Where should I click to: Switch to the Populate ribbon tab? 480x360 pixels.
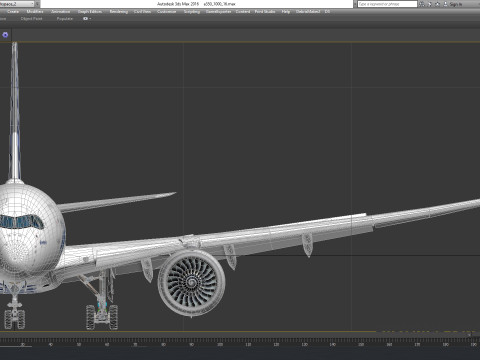(x=65, y=19)
